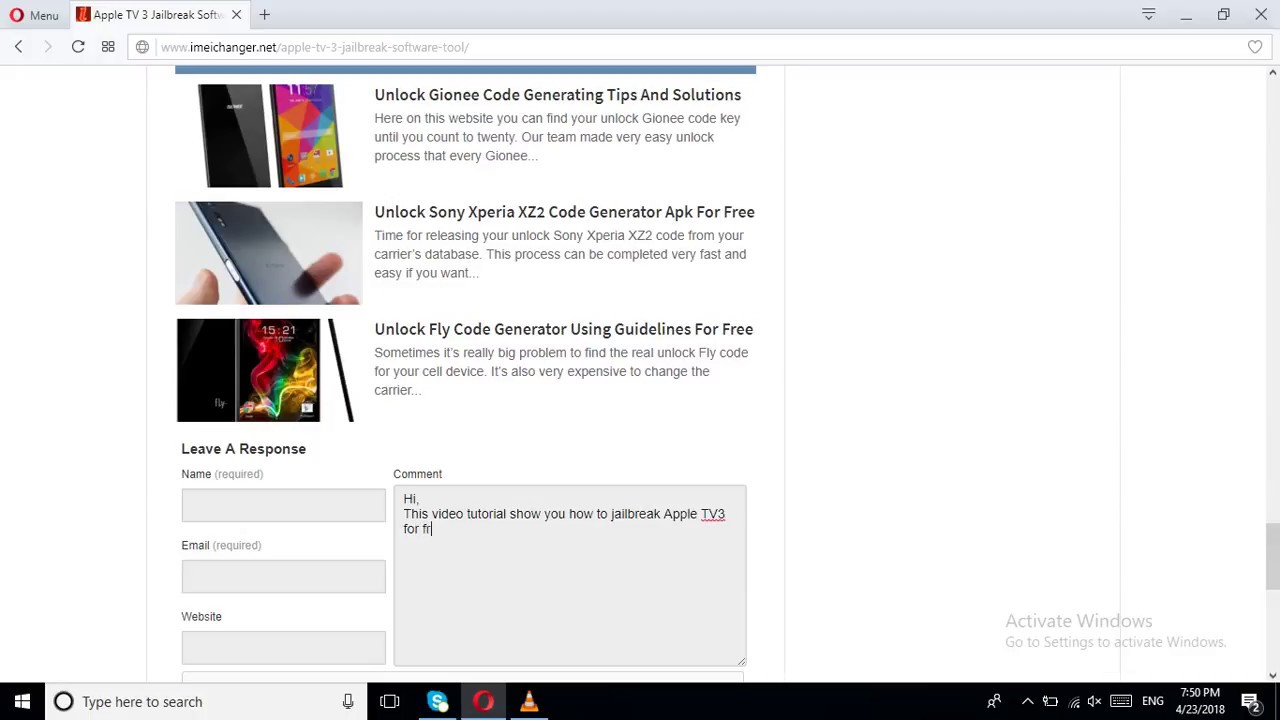Image resolution: width=1280 pixels, height=720 pixels.
Task: Click the taskbar search box
Action: coord(207,702)
